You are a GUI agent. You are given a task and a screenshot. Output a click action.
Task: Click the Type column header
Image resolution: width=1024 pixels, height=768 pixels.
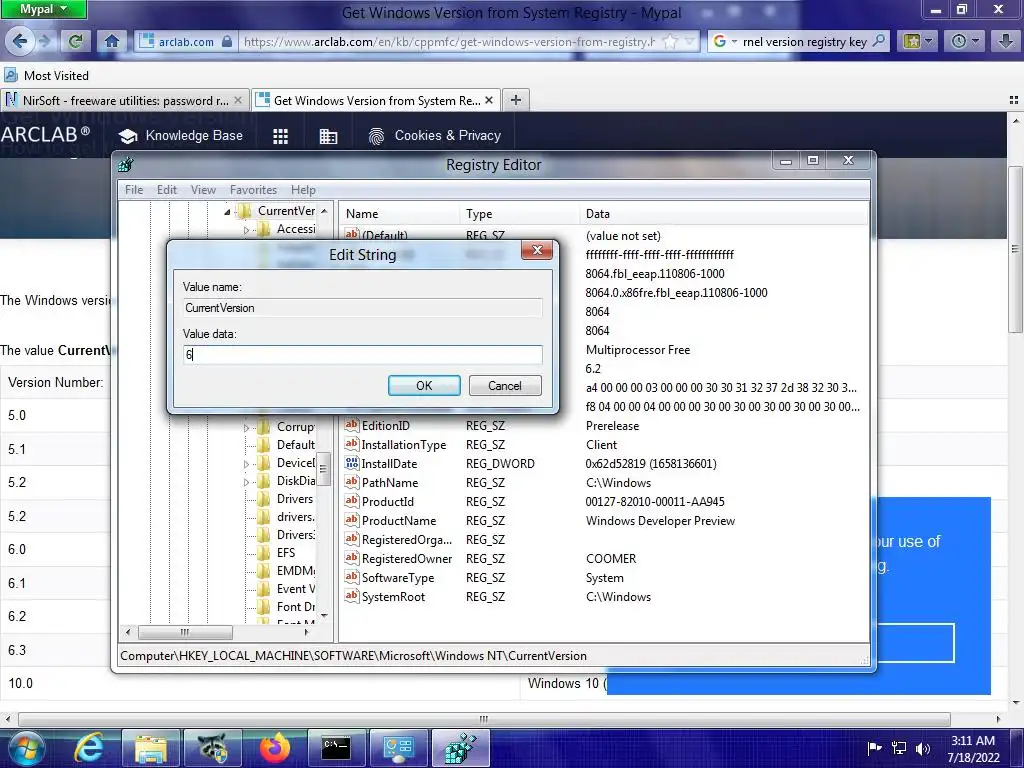click(519, 214)
